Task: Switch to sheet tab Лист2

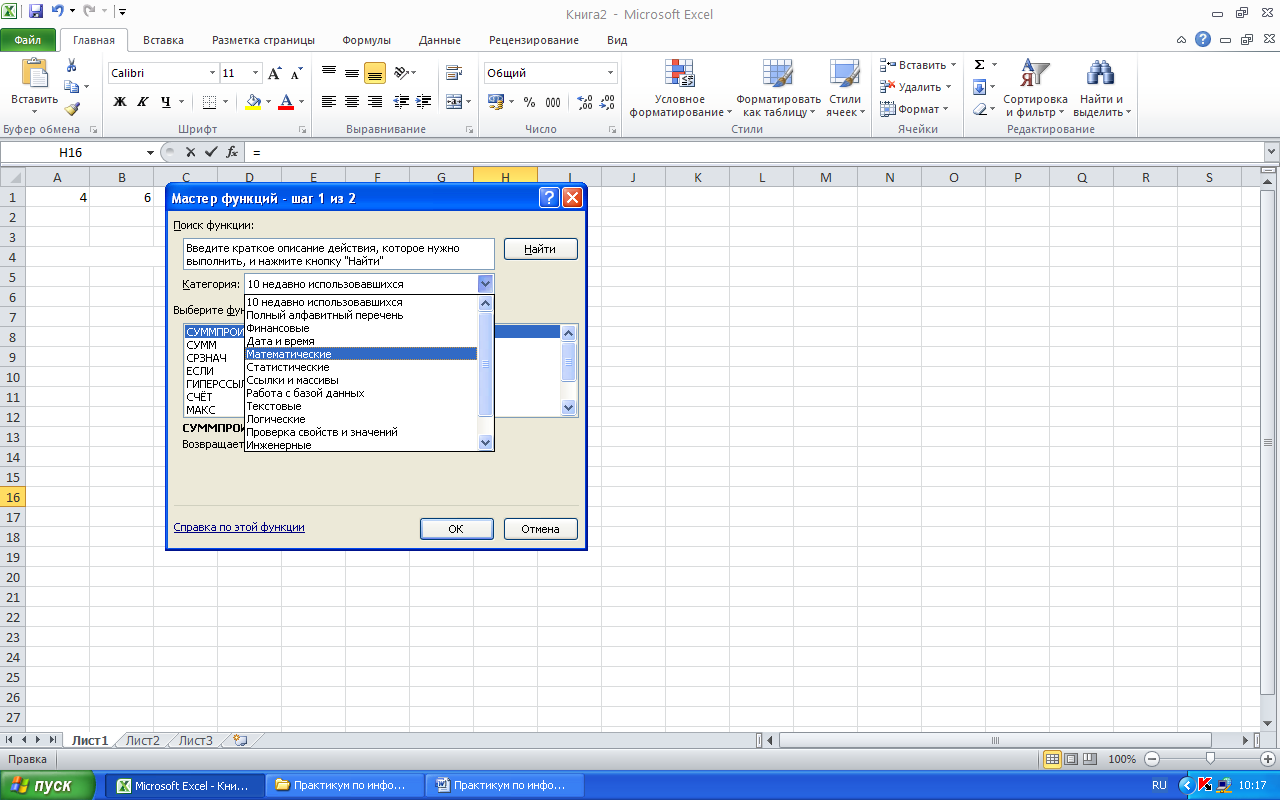Action: [143, 741]
